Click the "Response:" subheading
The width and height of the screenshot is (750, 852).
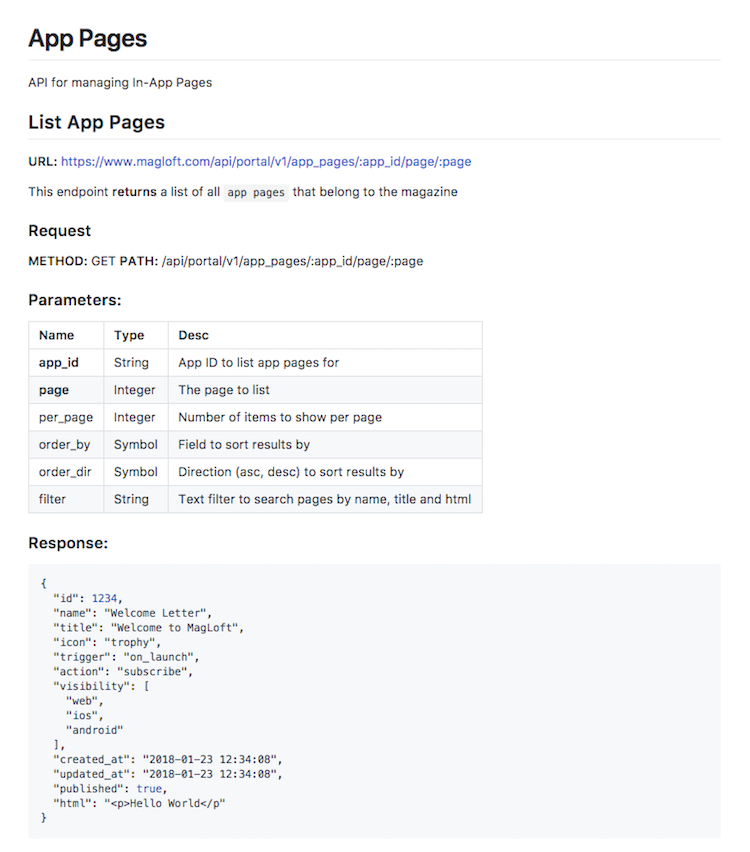click(68, 543)
